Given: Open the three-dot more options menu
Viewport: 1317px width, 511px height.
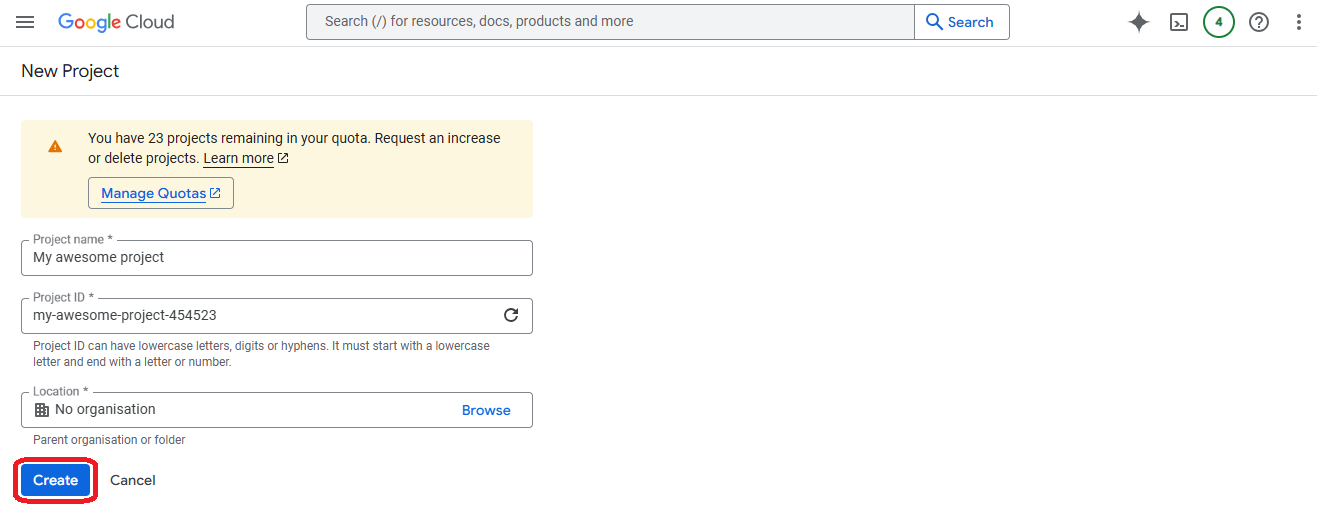Looking at the screenshot, I should coord(1298,22).
